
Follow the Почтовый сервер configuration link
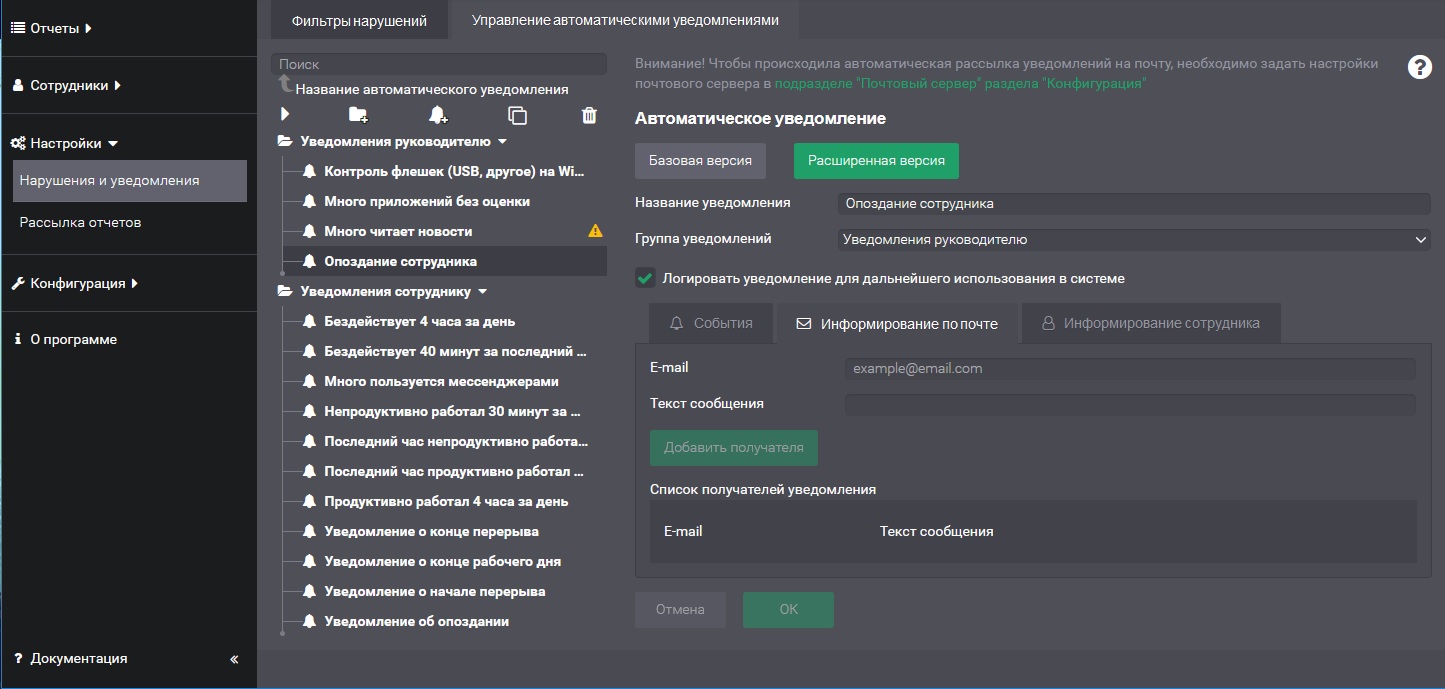coord(960,84)
